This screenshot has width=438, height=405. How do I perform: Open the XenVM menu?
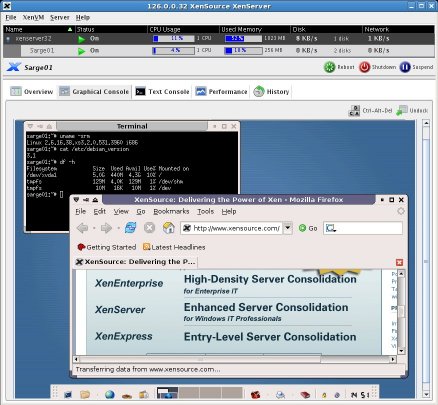coord(33,17)
